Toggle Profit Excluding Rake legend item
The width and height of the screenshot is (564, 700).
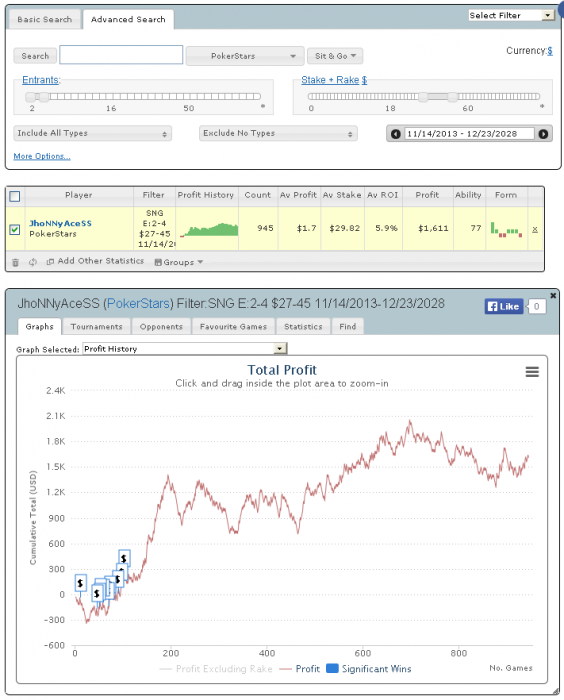216,669
